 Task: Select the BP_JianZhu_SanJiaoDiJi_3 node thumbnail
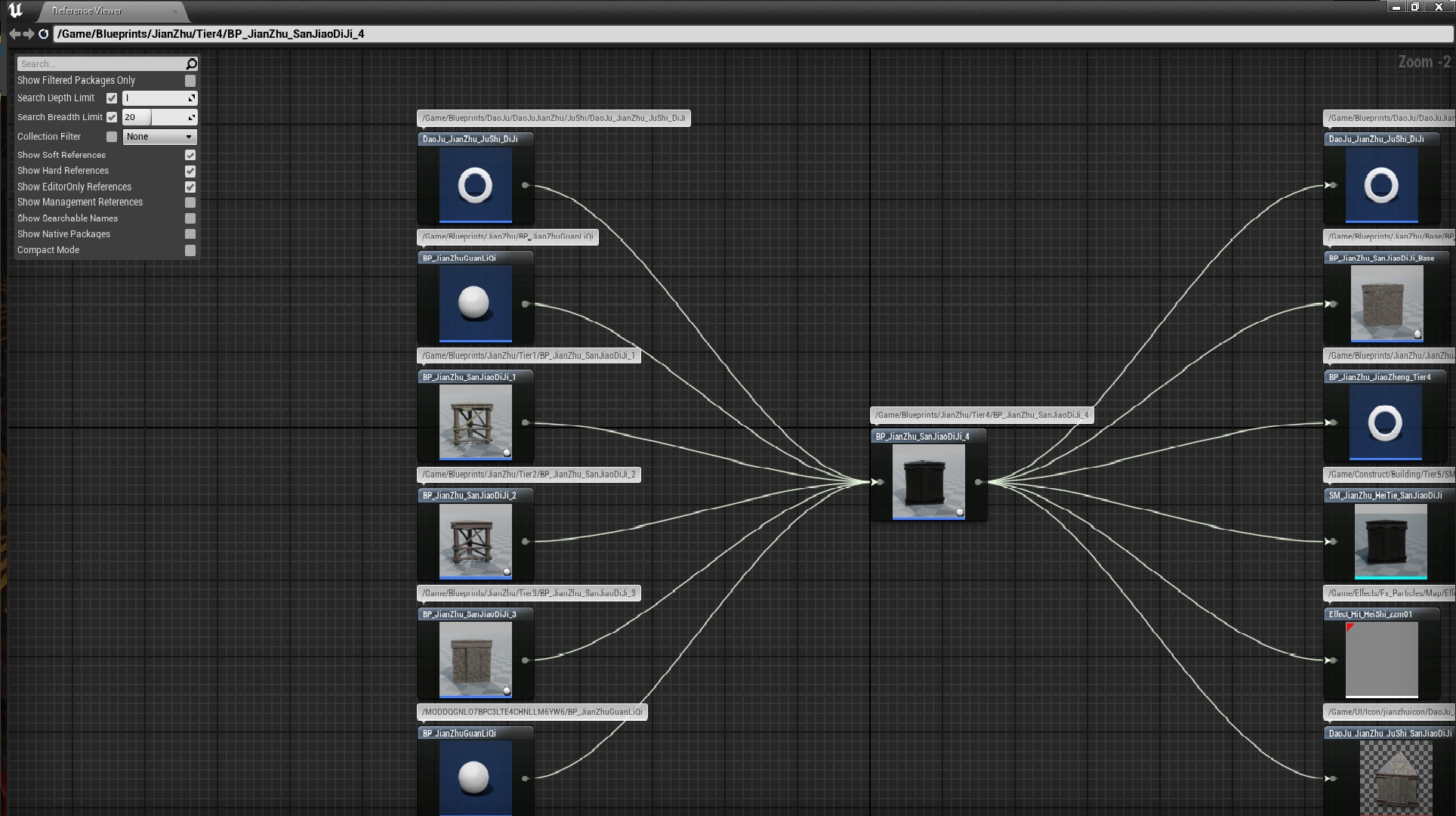[x=475, y=659]
